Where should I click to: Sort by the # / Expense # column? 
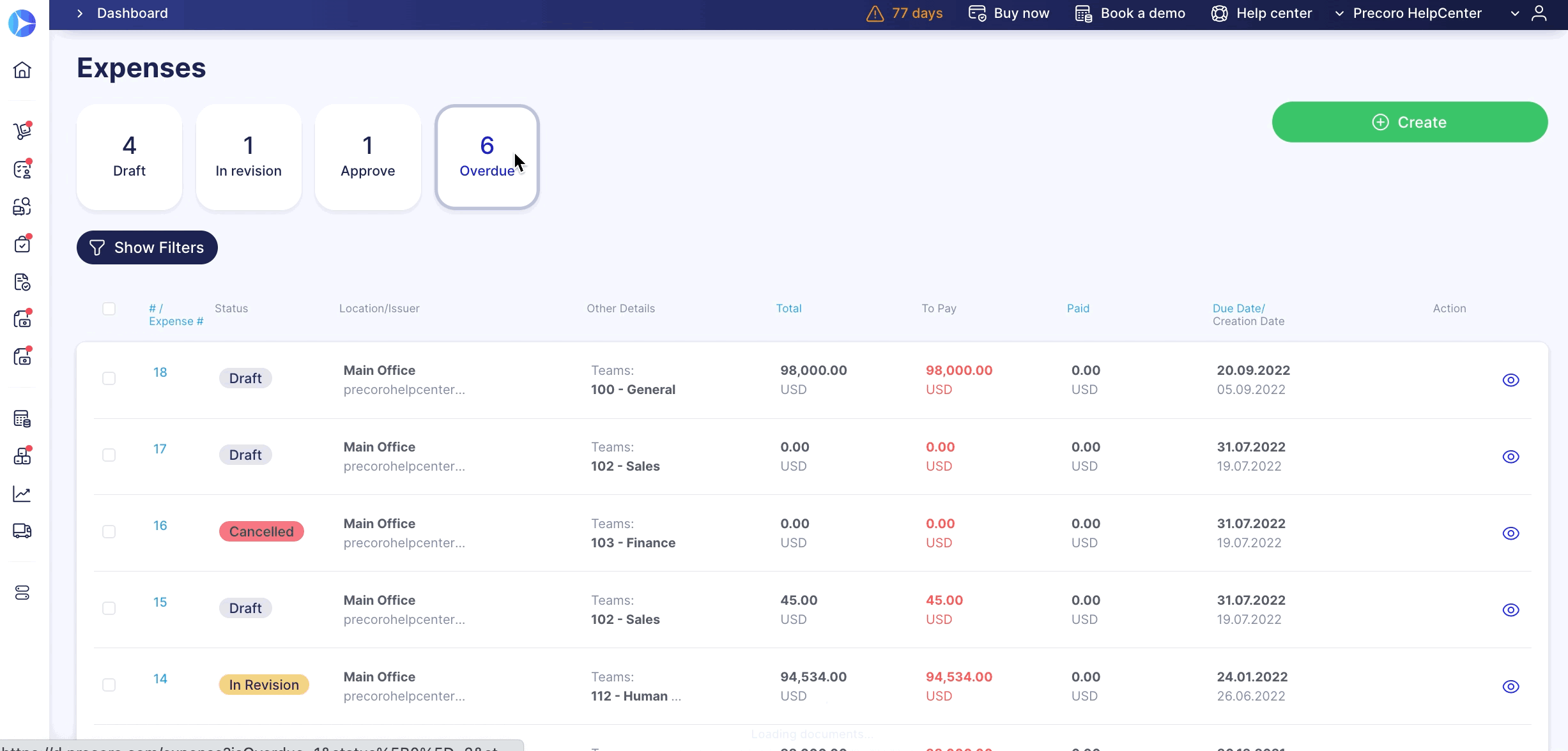pos(176,315)
